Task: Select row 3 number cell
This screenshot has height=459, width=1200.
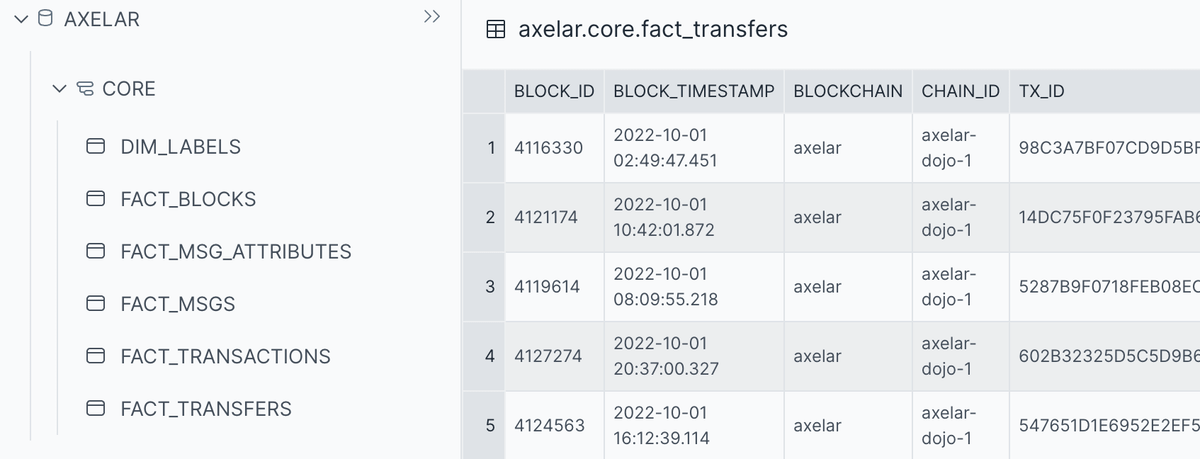Action: click(x=490, y=287)
